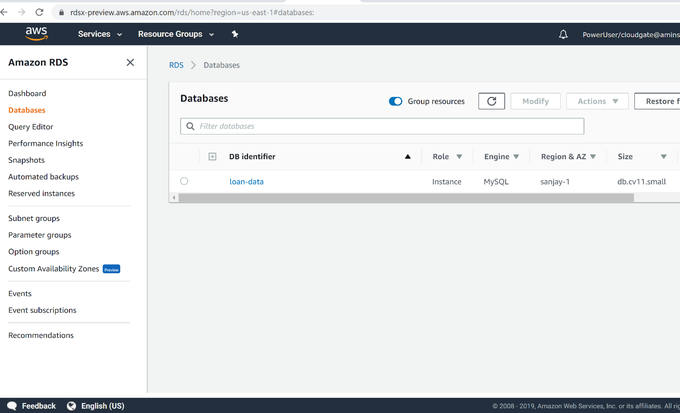Image resolution: width=680 pixels, height=413 pixels.
Task: Open Event subscriptions page
Action: [x=42, y=310]
